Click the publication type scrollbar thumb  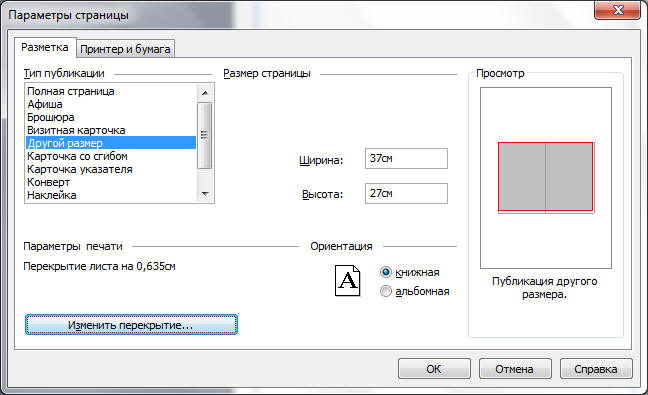point(205,136)
